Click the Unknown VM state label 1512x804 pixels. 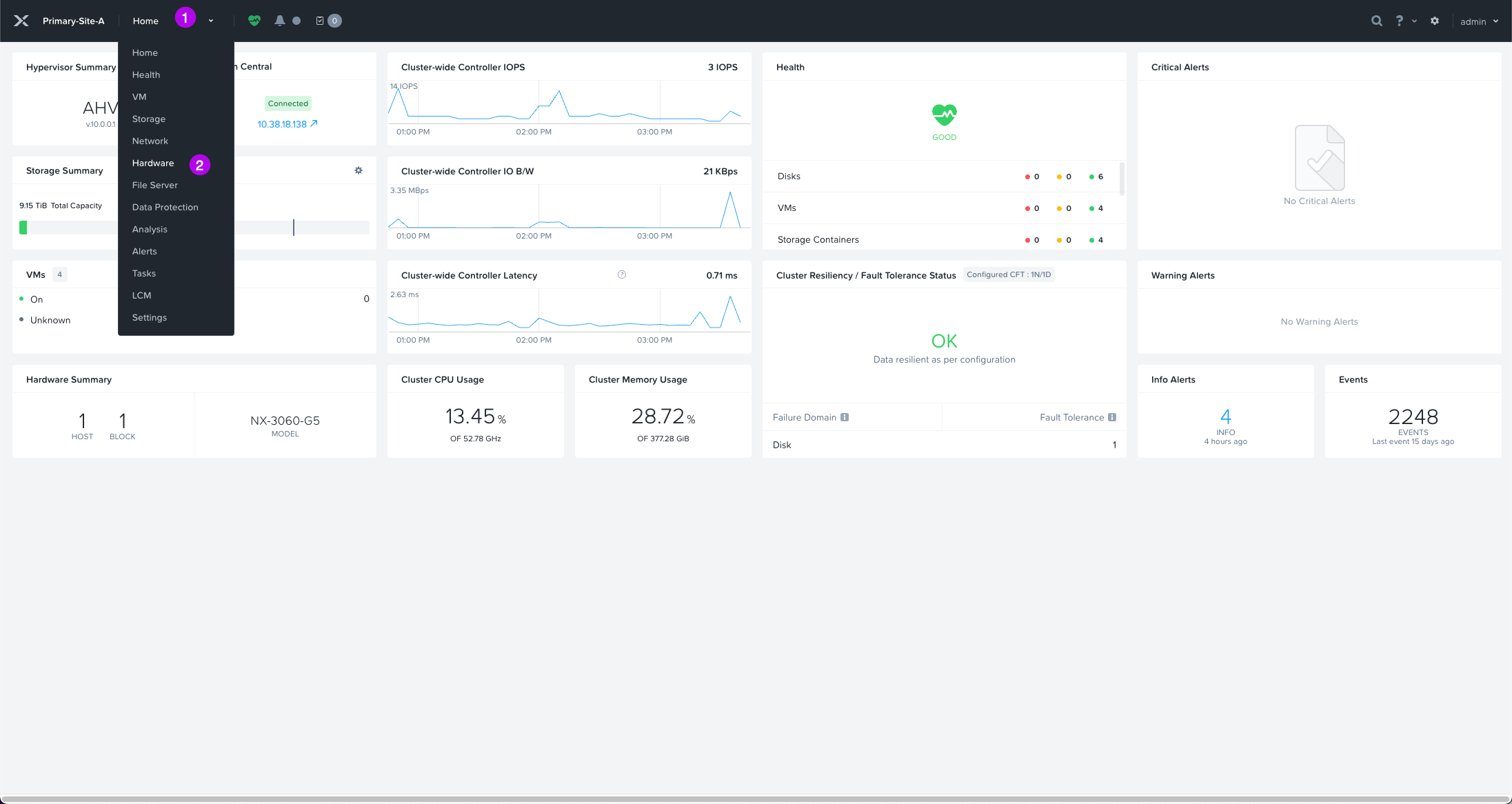(50, 320)
